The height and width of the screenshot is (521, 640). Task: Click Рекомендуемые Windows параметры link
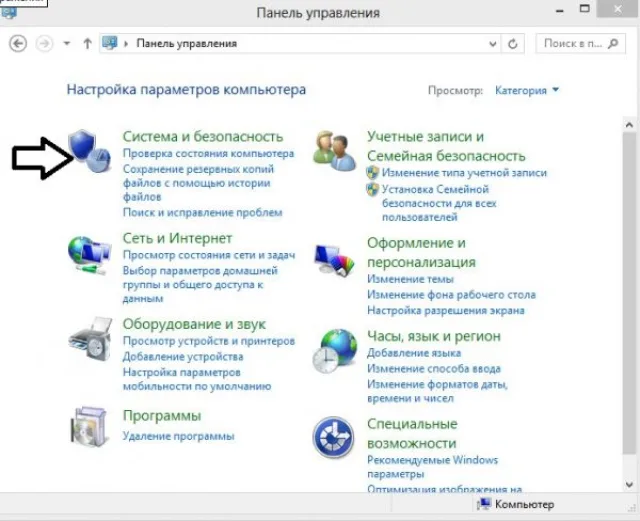tap(432, 467)
